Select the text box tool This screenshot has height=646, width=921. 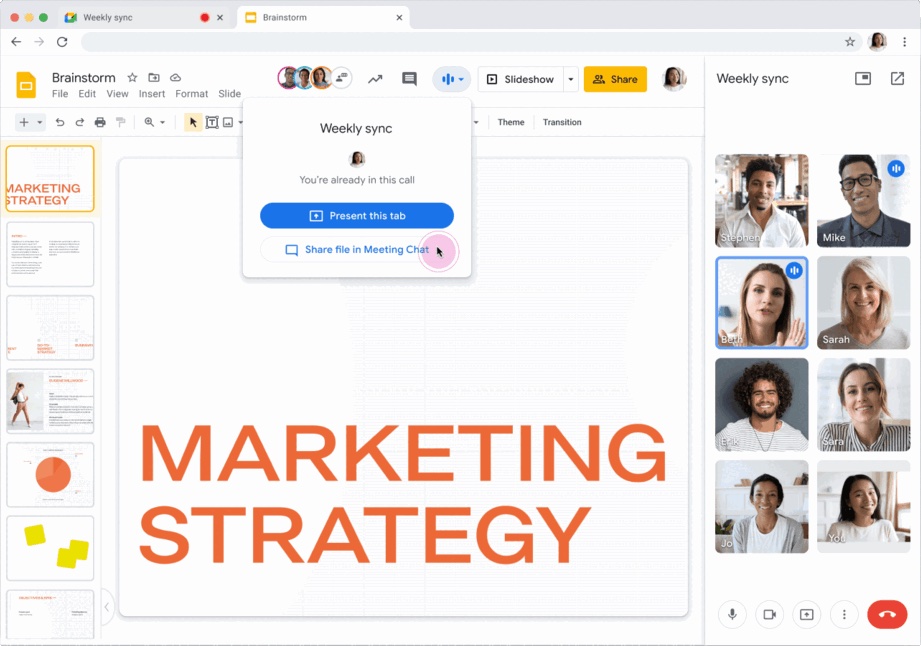(x=212, y=122)
